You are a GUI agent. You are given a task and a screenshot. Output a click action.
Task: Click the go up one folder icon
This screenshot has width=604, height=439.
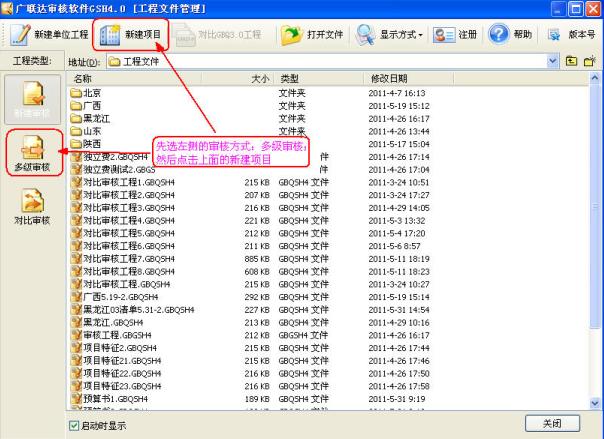[571, 62]
